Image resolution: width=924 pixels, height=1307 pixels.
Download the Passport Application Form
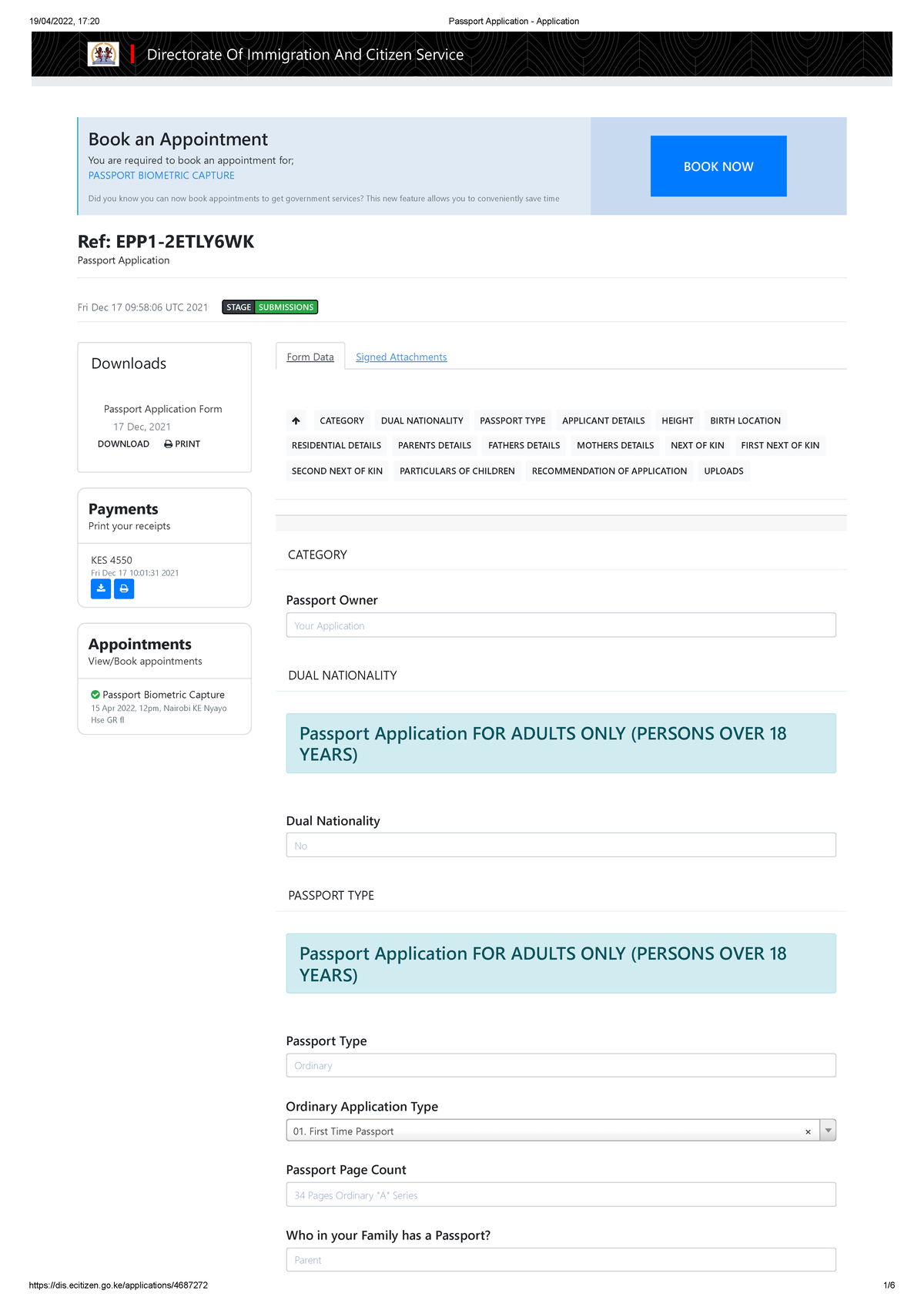(x=123, y=444)
